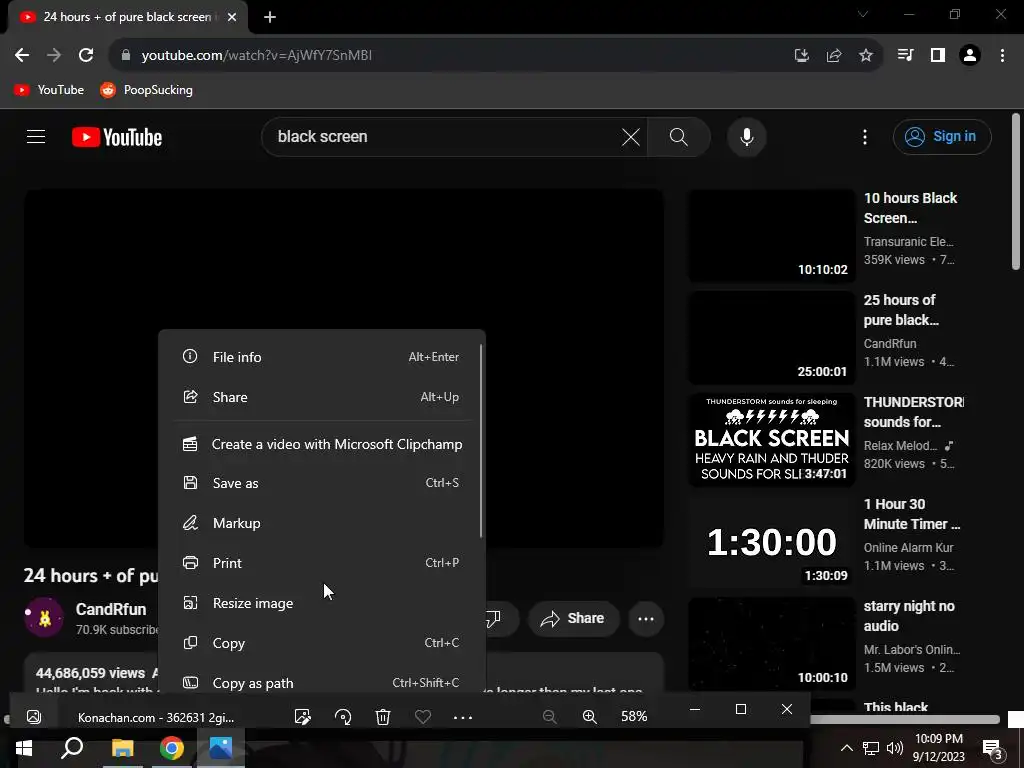Clear the black screen search text
Viewport: 1024px width, 768px height.
pyautogui.click(x=630, y=136)
